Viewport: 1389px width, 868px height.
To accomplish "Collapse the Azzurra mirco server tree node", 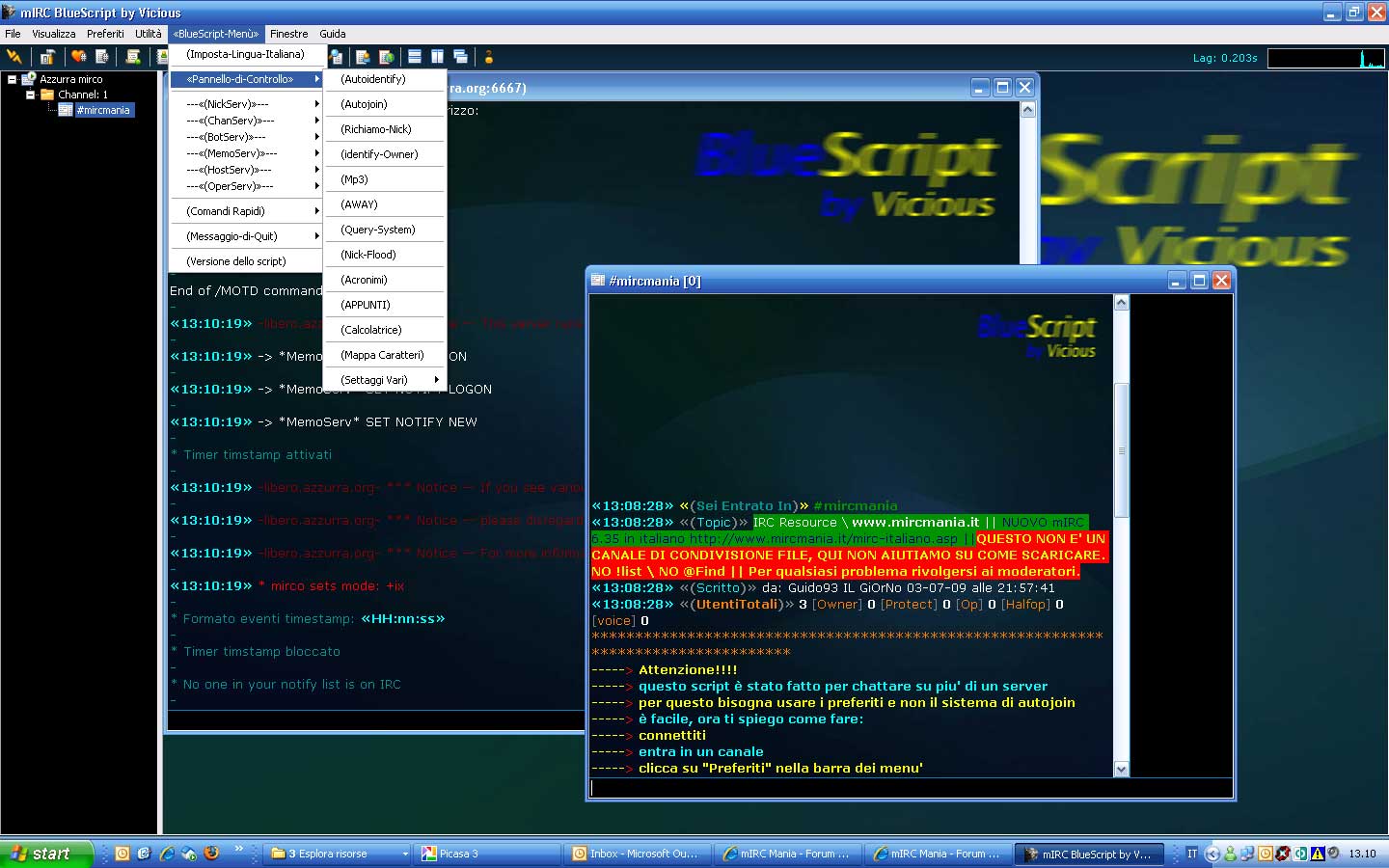I will (x=13, y=79).
